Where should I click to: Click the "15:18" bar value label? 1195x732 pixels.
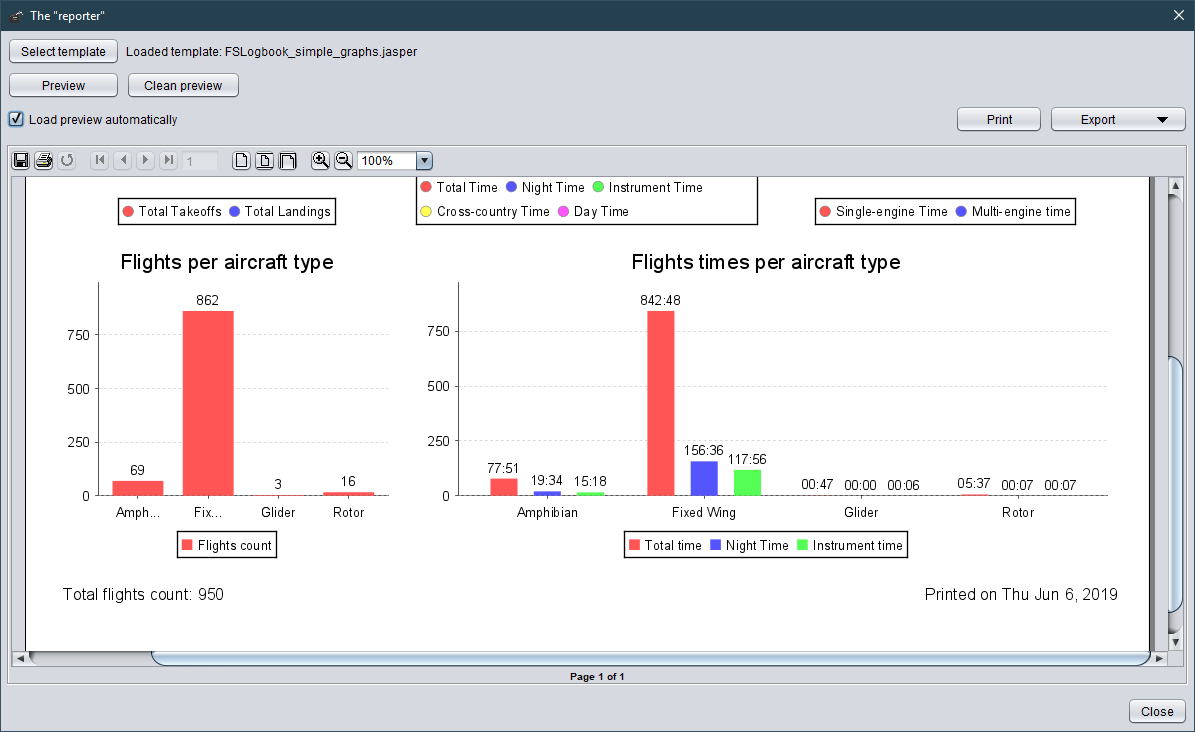click(x=590, y=481)
